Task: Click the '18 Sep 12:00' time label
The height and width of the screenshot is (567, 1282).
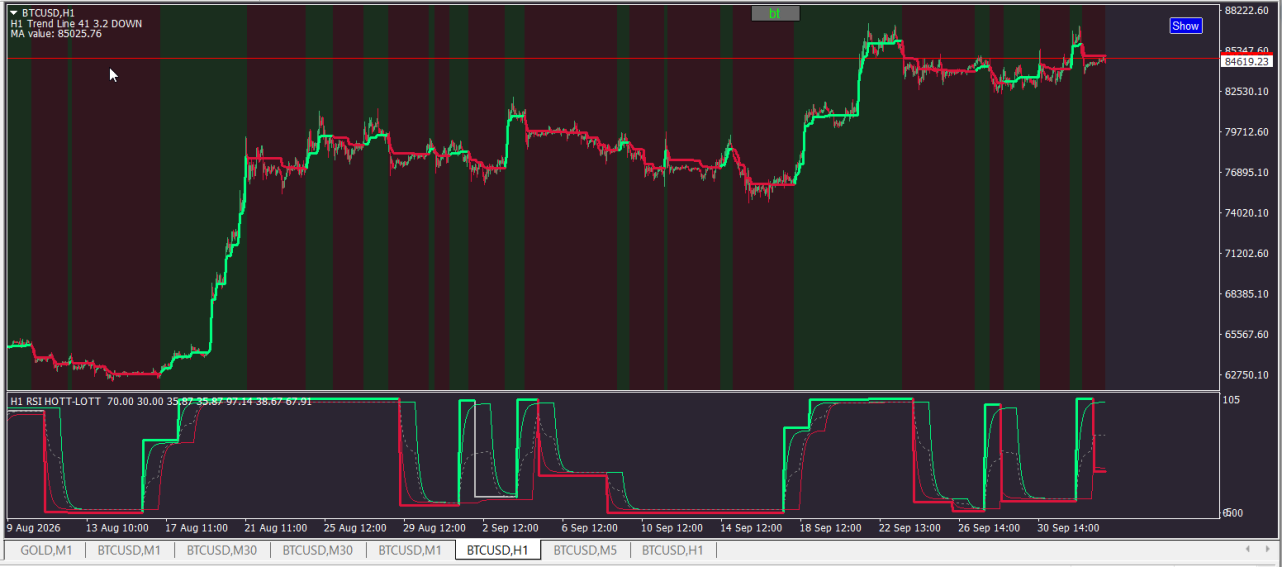Action: (x=829, y=527)
